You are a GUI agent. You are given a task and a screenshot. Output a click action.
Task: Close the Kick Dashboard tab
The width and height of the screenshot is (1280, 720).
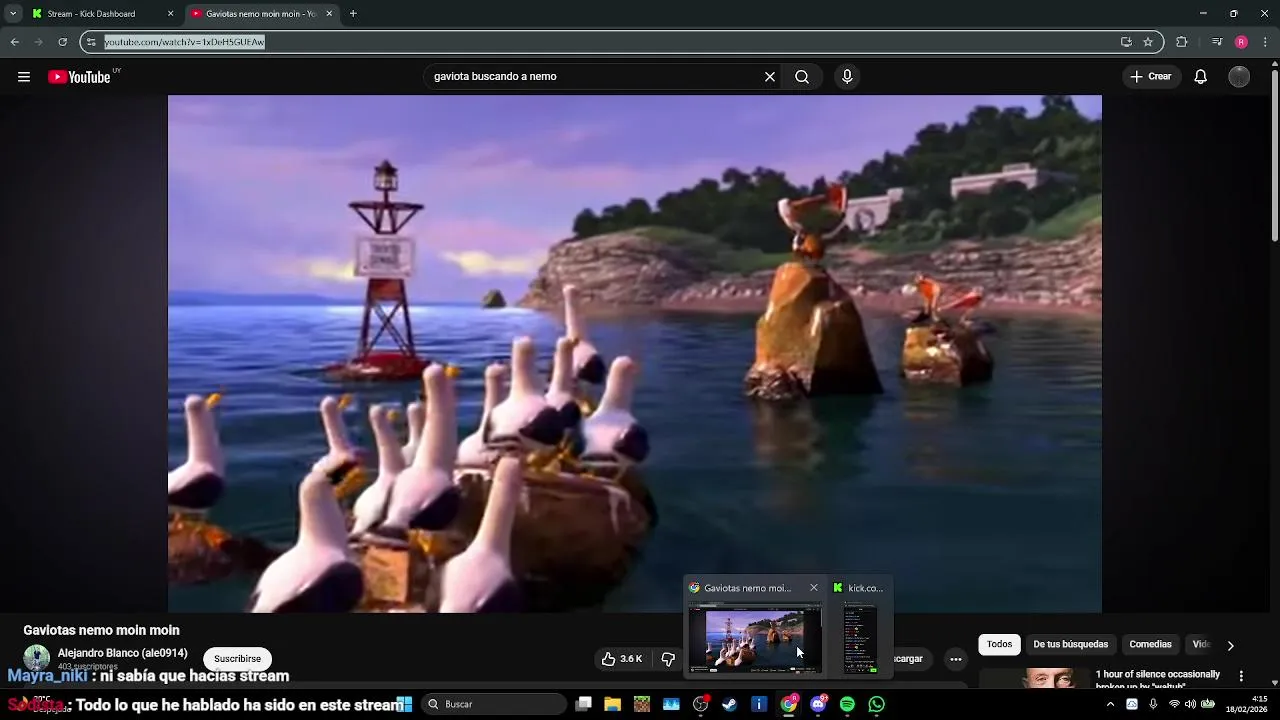(x=170, y=14)
